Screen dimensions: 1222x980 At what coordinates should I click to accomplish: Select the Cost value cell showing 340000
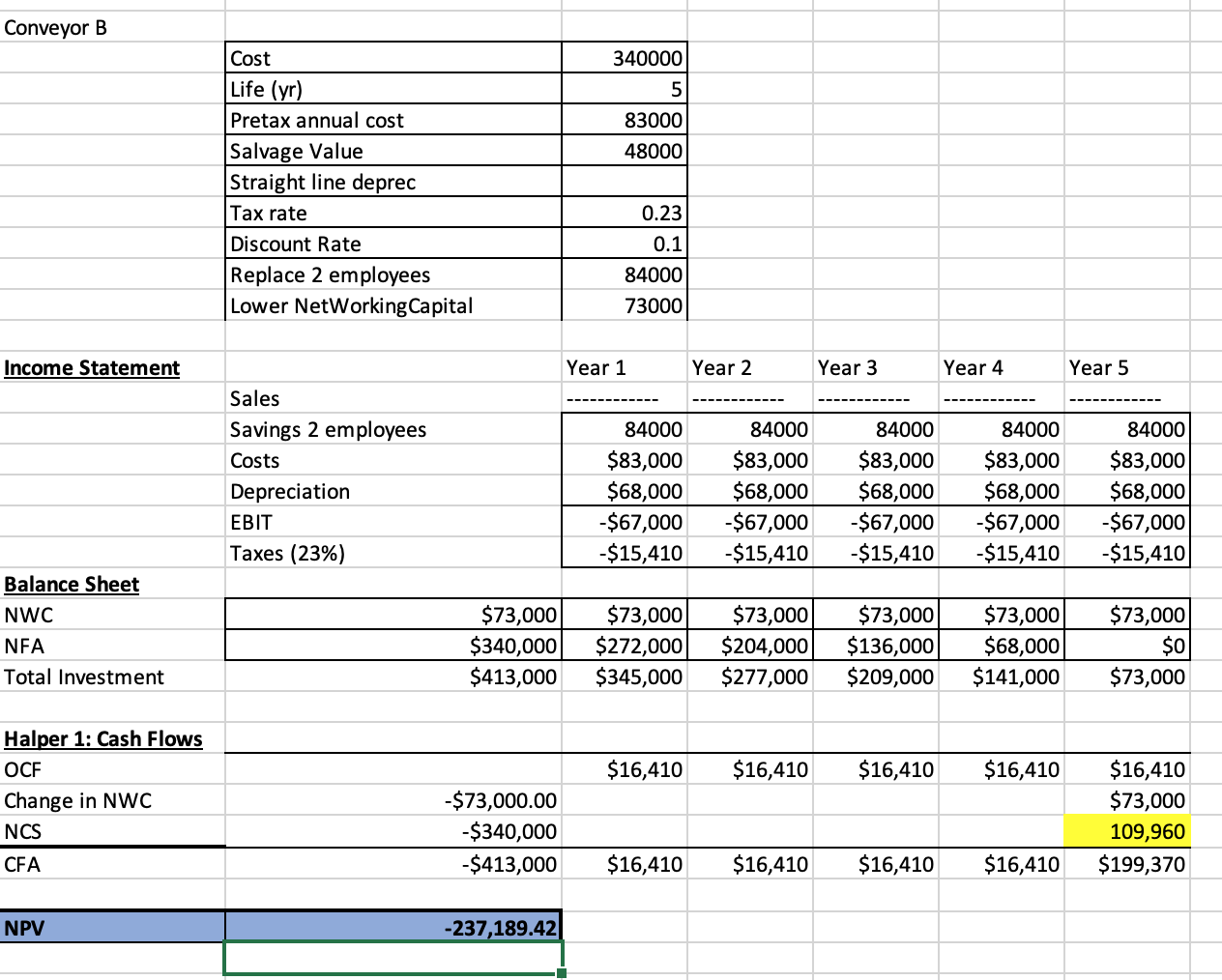(624, 58)
